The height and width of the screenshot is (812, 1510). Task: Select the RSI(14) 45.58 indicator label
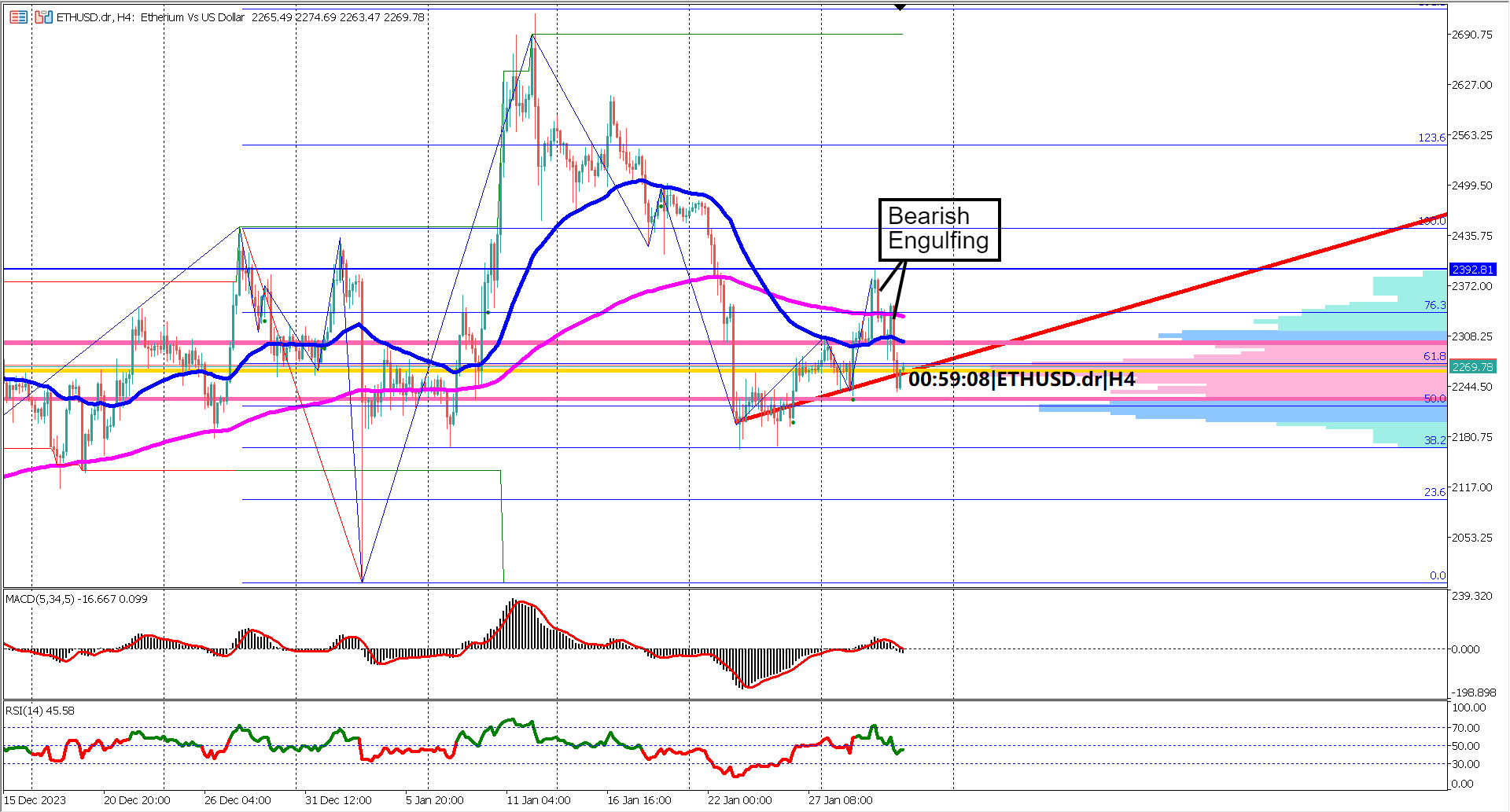(x=38, y=710)
